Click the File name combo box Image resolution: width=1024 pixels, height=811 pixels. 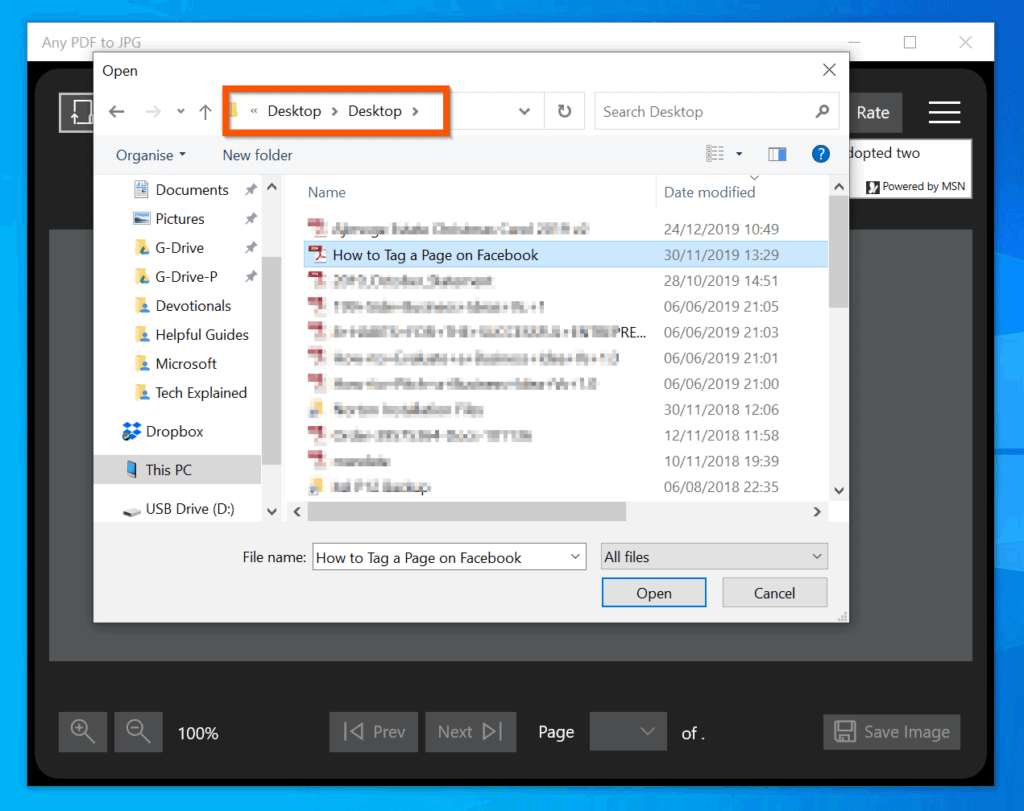(x=449, y=557)
